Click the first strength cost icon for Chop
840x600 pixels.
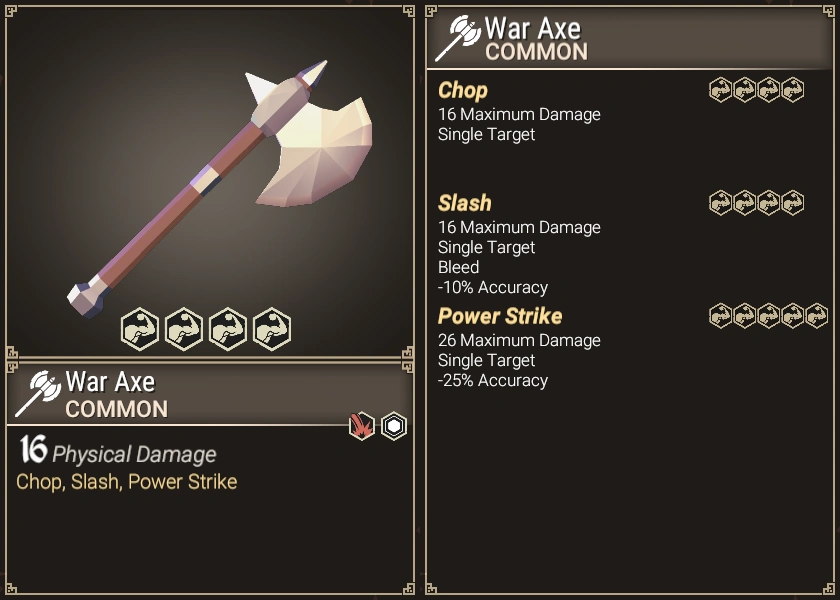[720, 90]
